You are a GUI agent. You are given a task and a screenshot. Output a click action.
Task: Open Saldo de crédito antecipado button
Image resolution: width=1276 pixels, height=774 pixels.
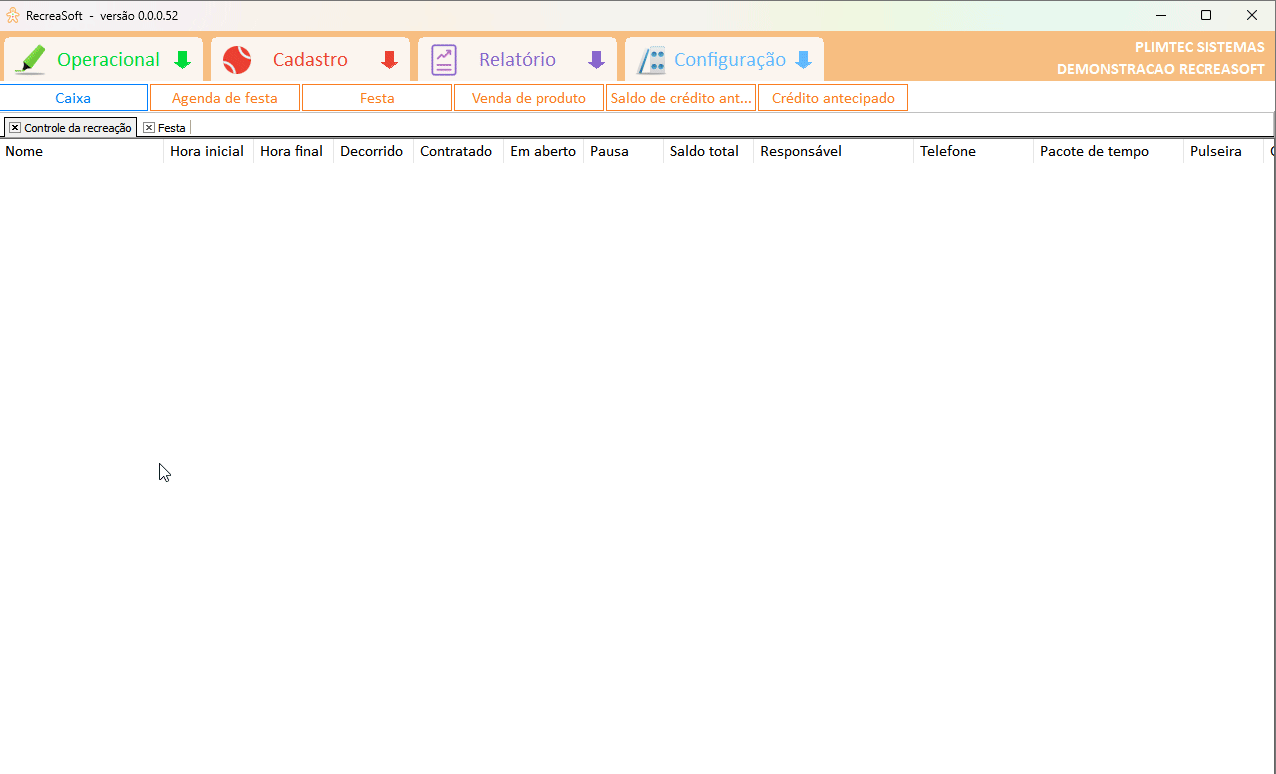tap(681, 98)
